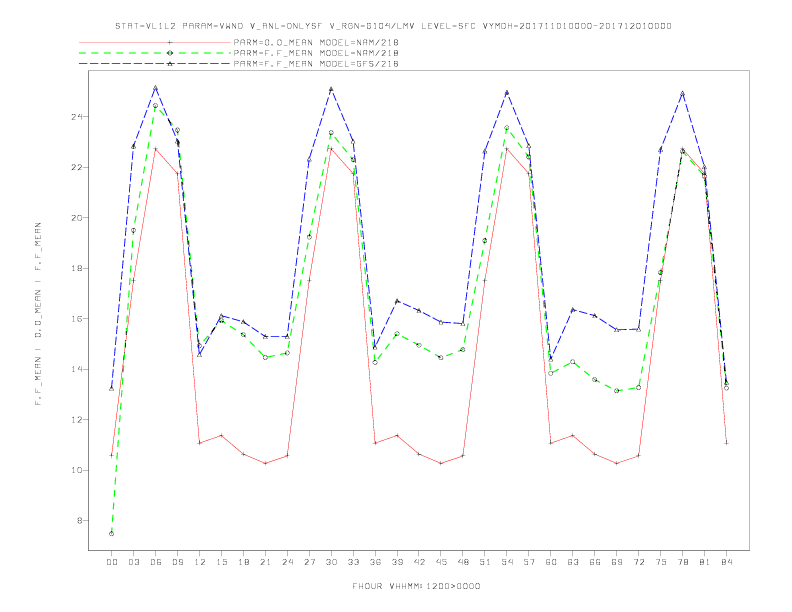792x612 pixels.
Task: Click x-axis forecast hour label 03
Action: coord(133,562)
